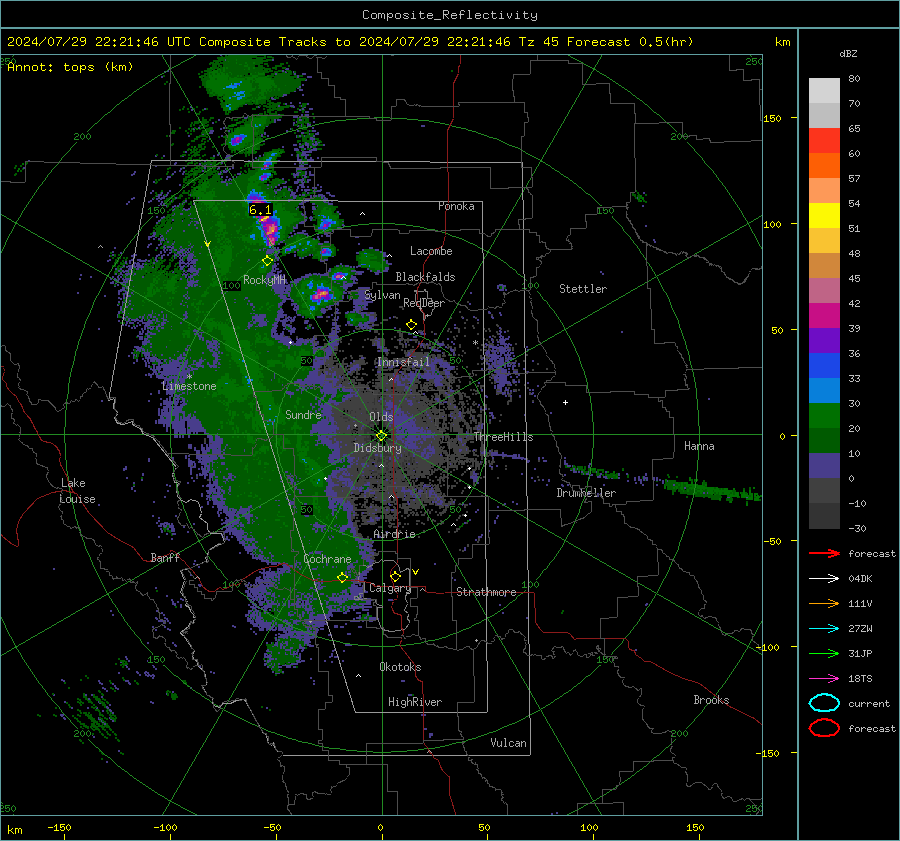Image resolution: width=900 pixels, height=841 pixels.
Task: Click the green echo streak near Hanna
Action: [712, 490]
